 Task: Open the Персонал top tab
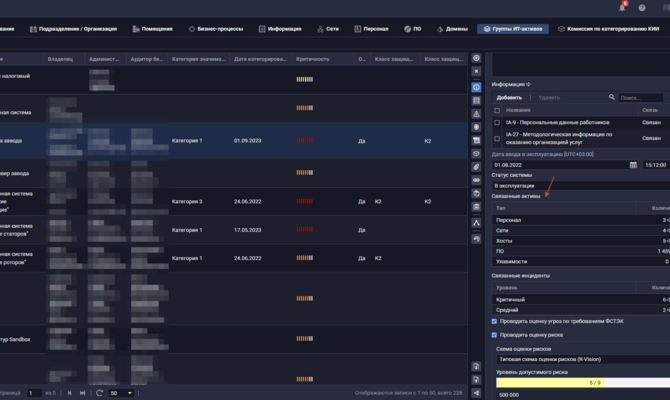coord(371,29)
